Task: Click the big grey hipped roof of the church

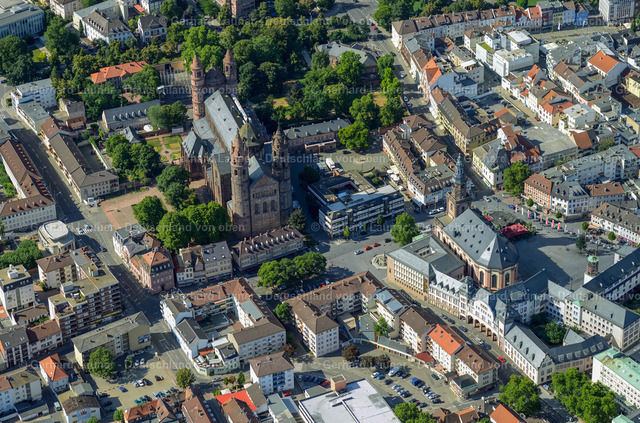Action: point(478,240)
